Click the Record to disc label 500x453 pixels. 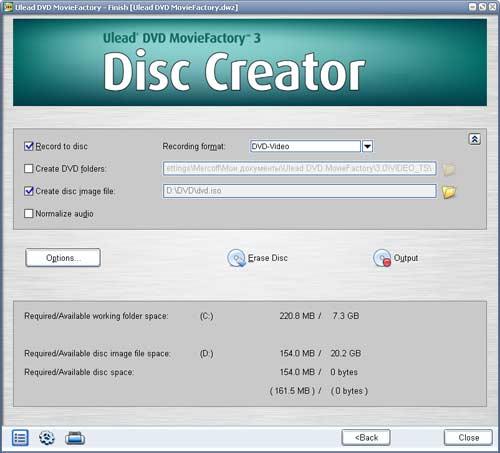(61, 146)
